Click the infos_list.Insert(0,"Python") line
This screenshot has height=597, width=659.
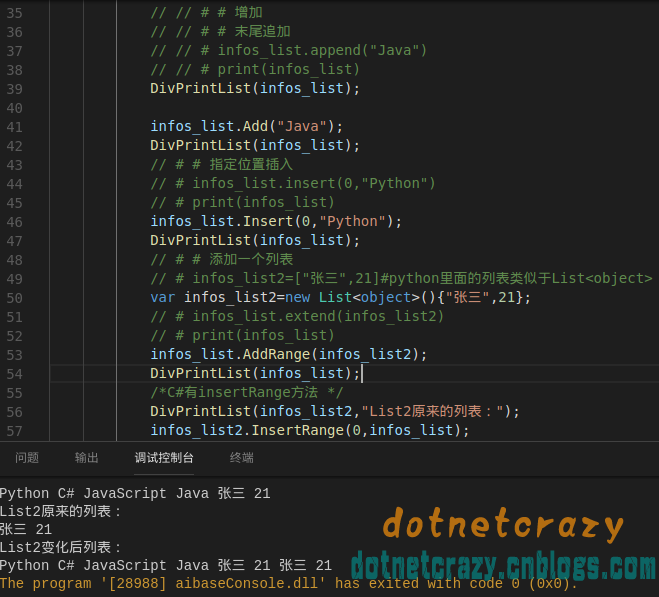(x=276, y=221)
